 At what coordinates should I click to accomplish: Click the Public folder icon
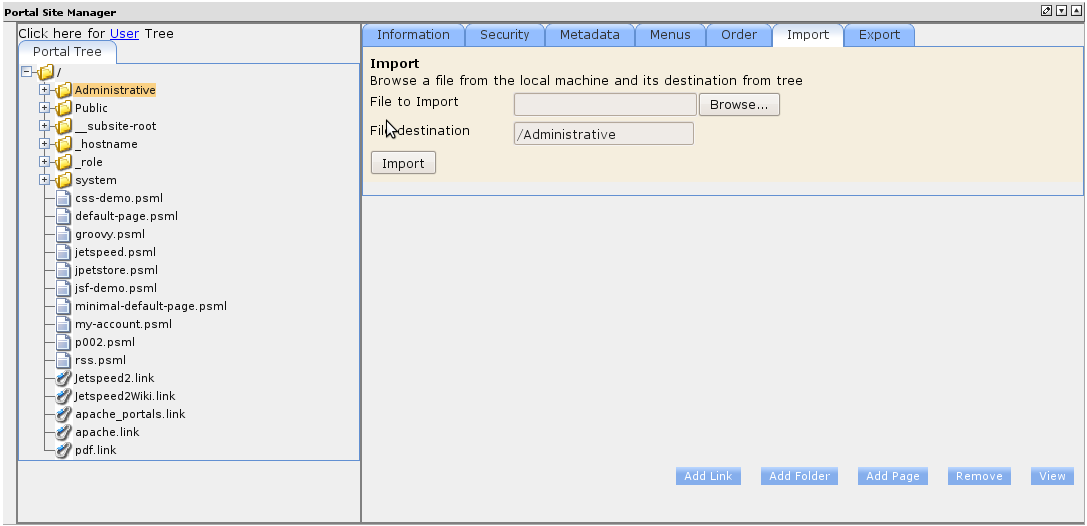coord(63,108)
